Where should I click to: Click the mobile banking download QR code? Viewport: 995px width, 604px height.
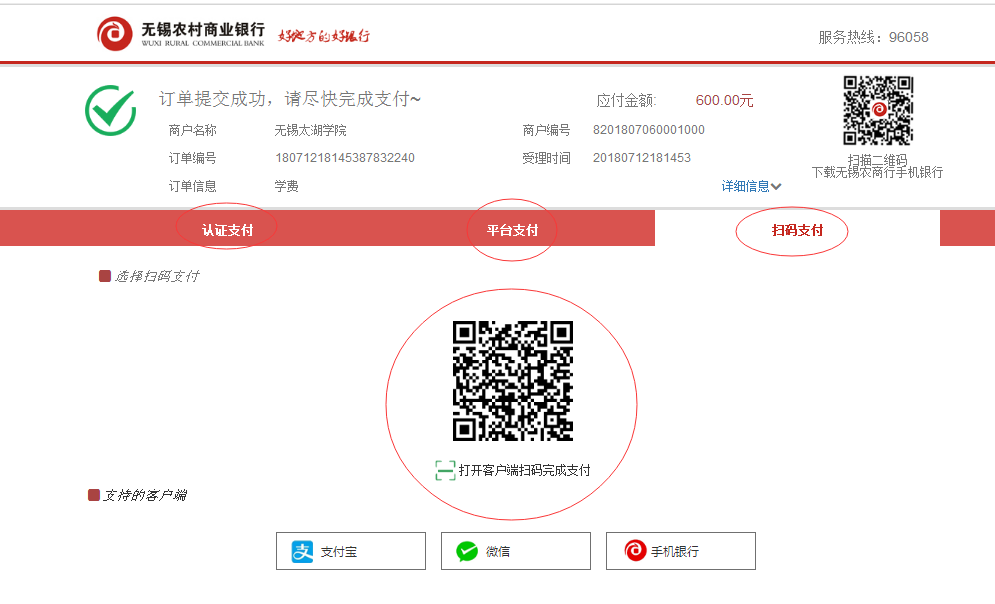(x=878, y=110)
